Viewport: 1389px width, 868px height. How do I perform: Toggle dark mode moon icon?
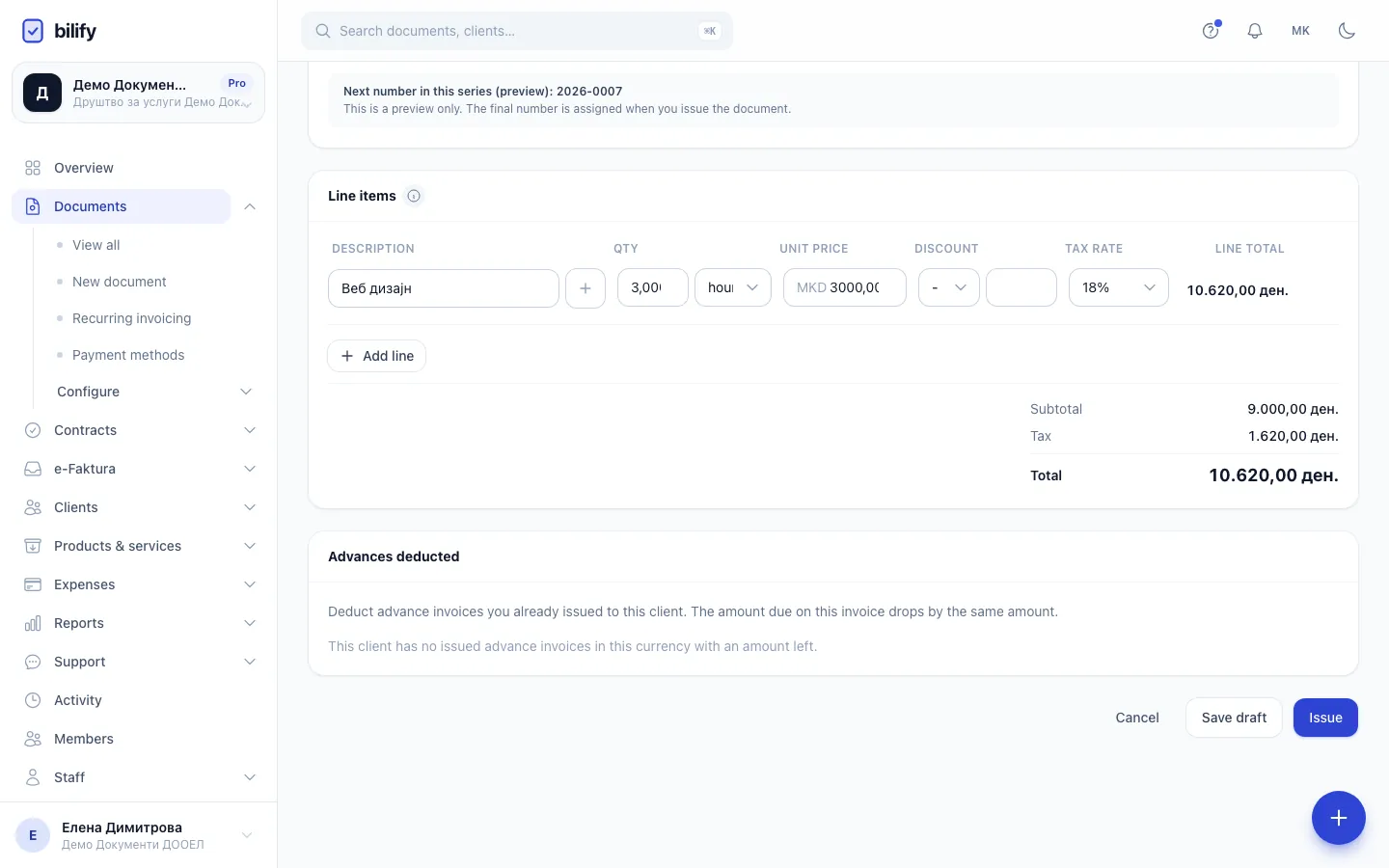coord(1348,31)
